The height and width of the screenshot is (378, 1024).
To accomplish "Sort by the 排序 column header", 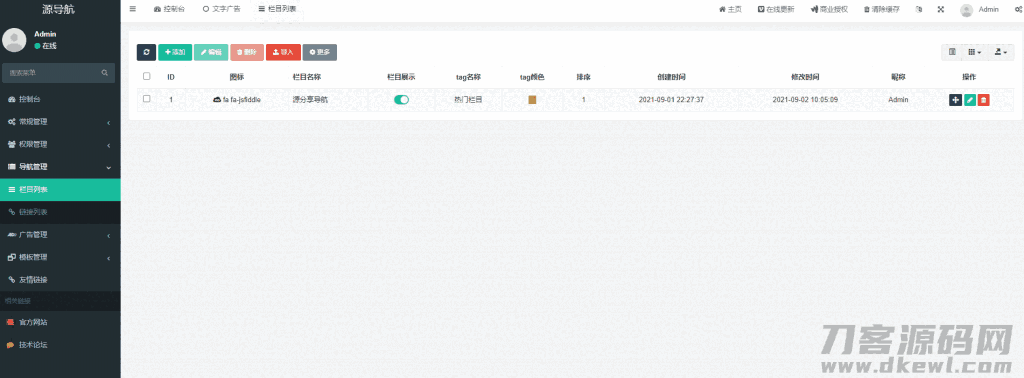I will pyautogui.click(x=583, y=77).
